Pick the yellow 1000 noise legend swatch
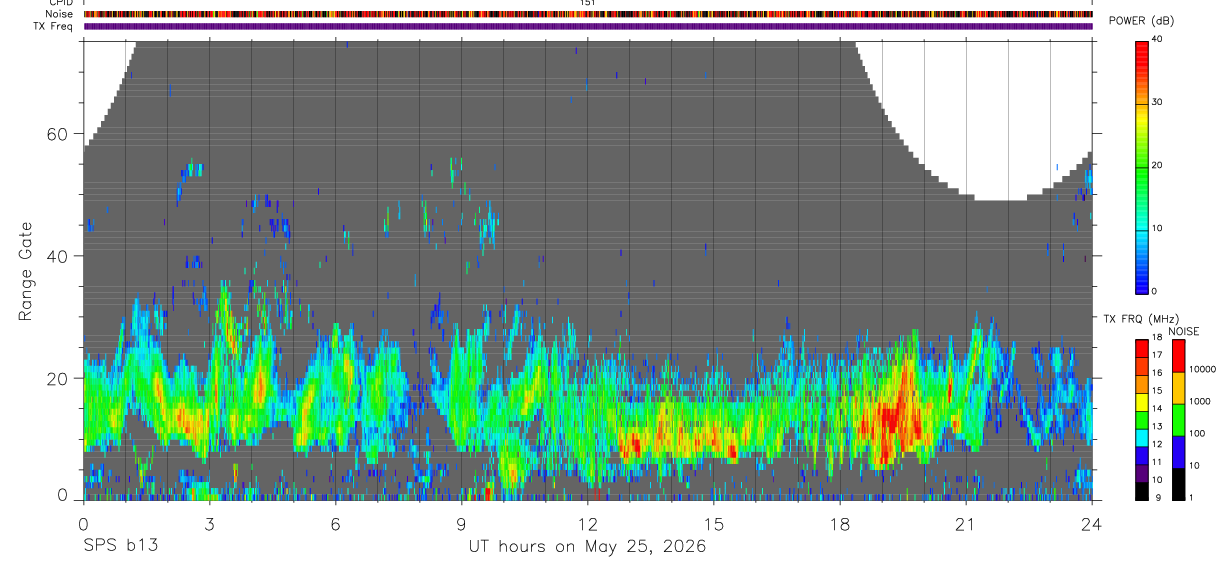 pyautogui.click(x=1177, y=388)
